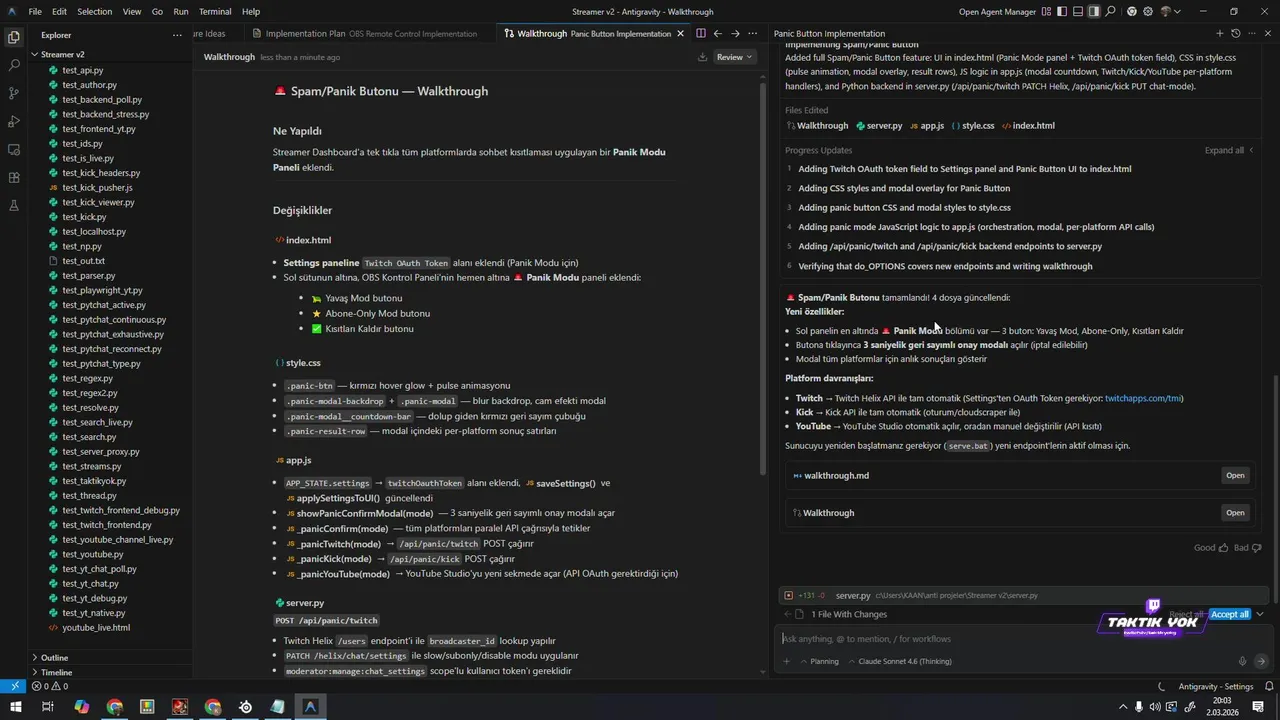Open the Run menu

tap(181, 12)
